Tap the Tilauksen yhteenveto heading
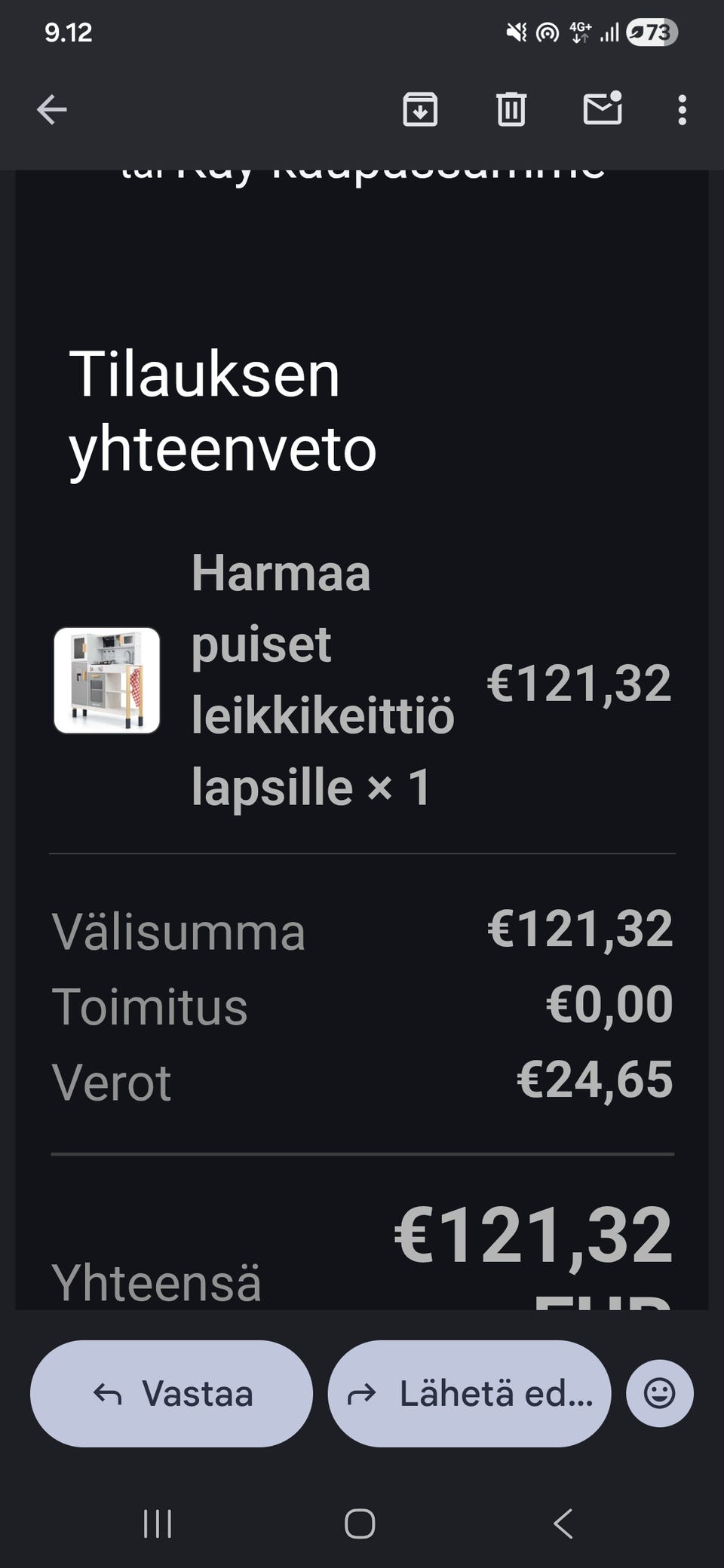 pos(222,412)
